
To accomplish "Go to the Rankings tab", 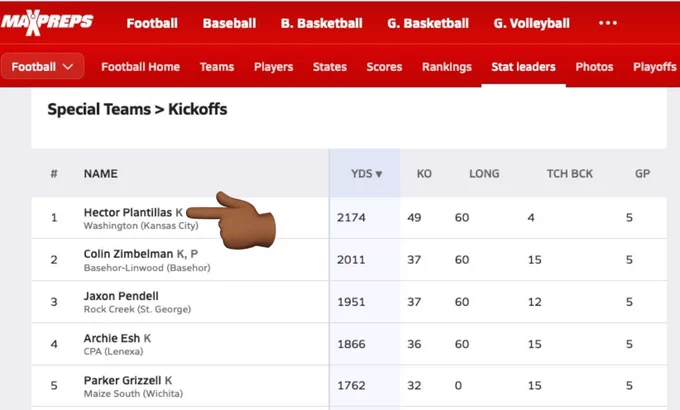I will click(x=447, y=67).
